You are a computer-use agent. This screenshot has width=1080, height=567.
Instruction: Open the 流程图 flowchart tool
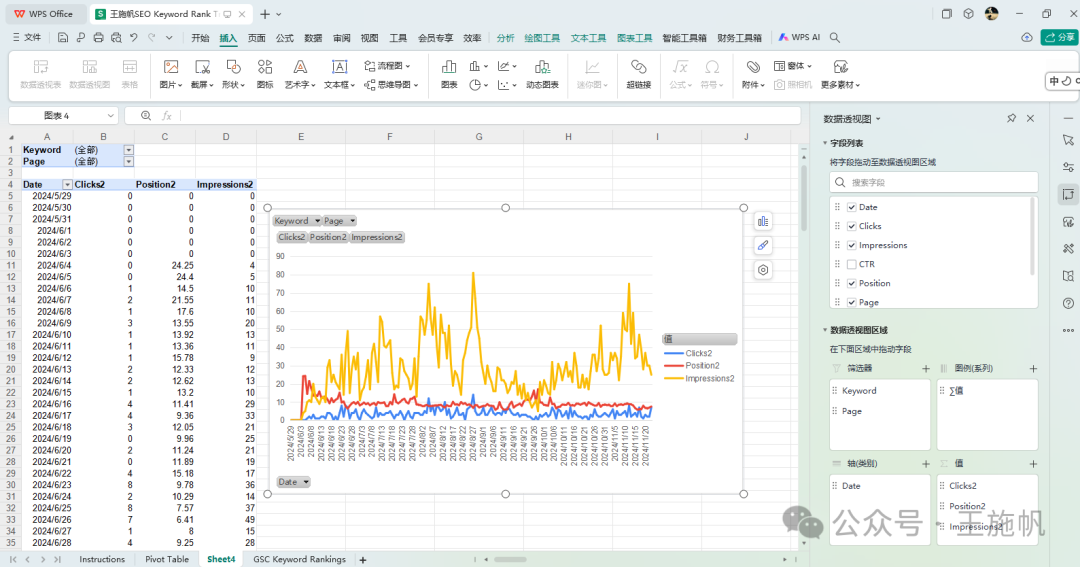tap(386, 65)
